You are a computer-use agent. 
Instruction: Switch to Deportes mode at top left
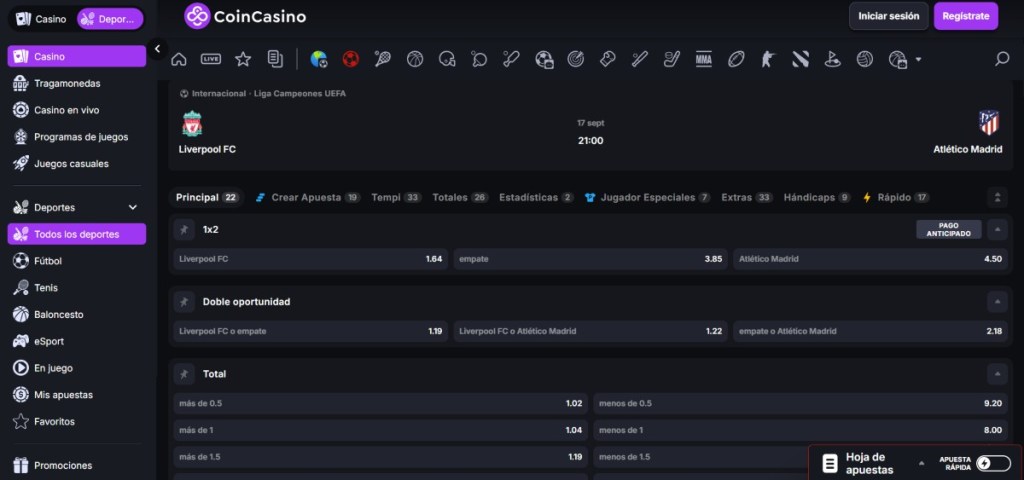110,19
